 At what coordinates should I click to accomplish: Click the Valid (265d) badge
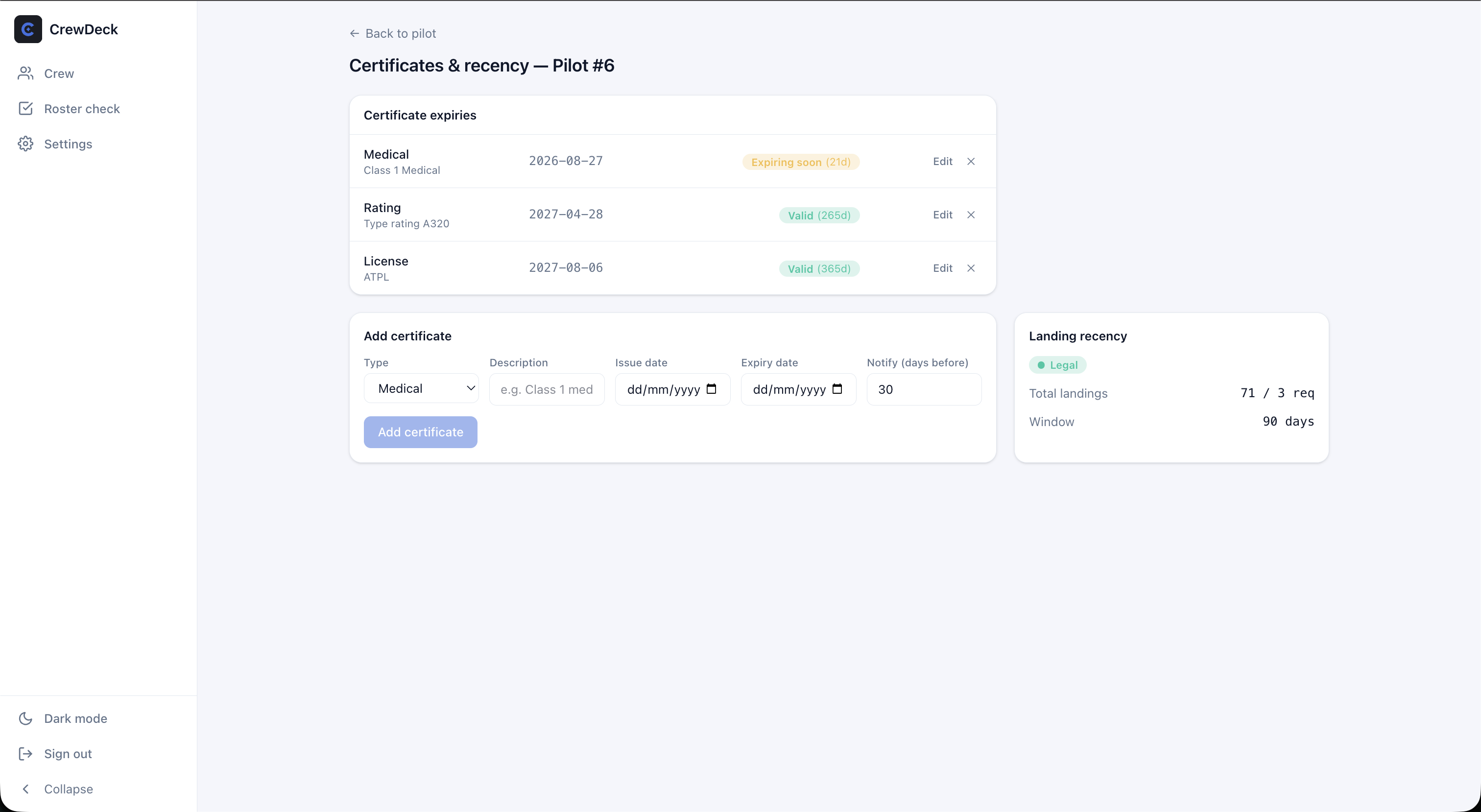point(819,215)
